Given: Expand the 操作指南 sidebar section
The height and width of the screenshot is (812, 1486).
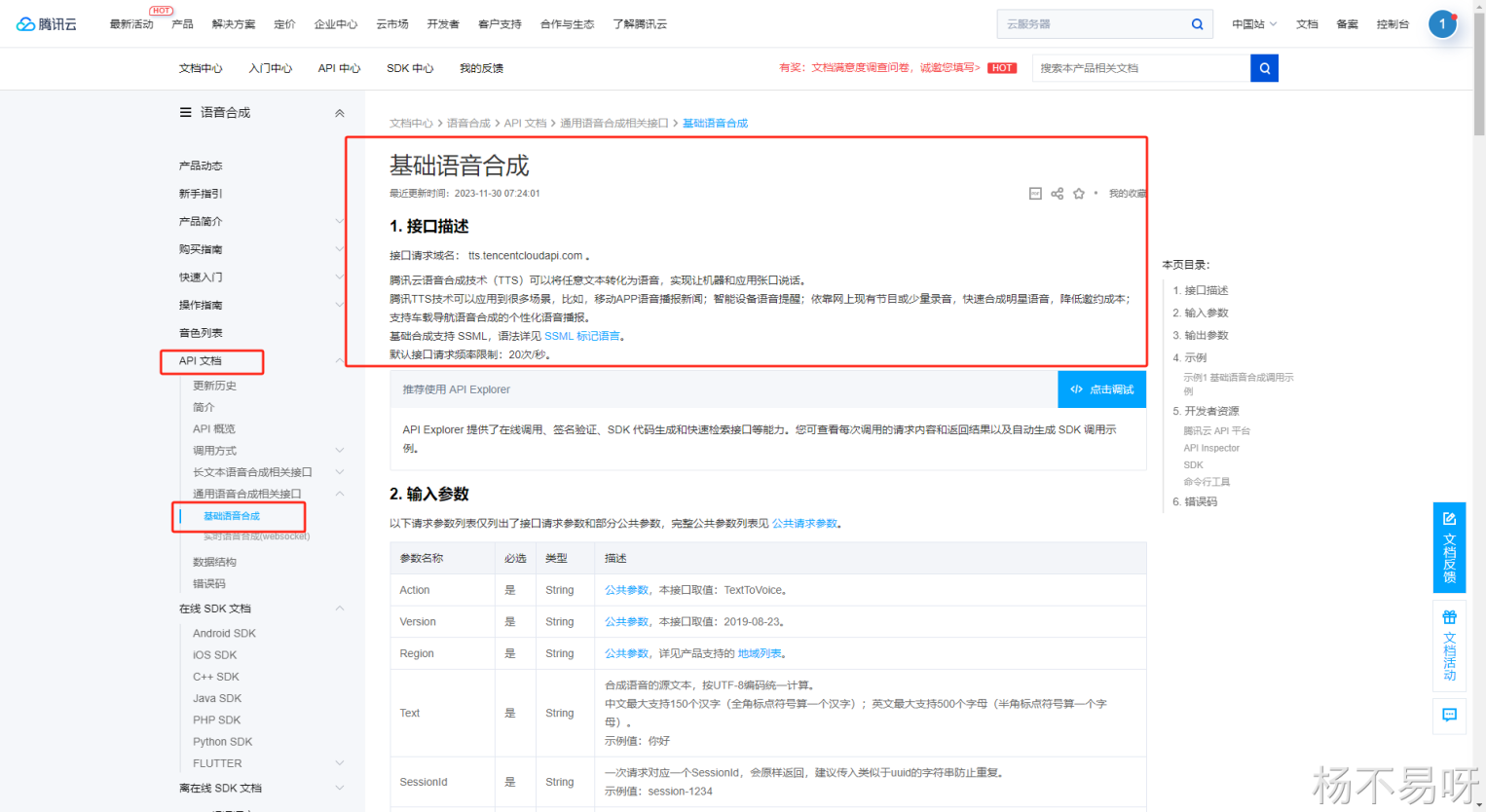Looking at the screenshot, I should click(x=340, y=305).
